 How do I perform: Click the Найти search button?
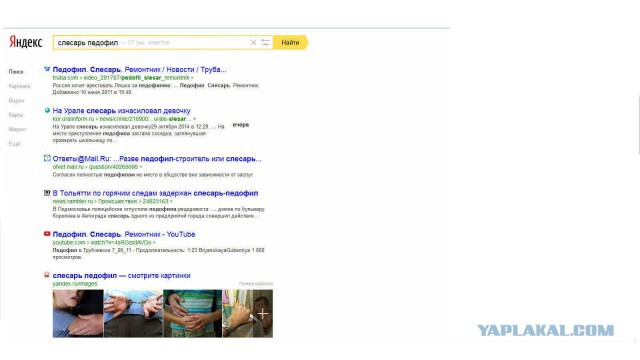click(x=290, y=42)
